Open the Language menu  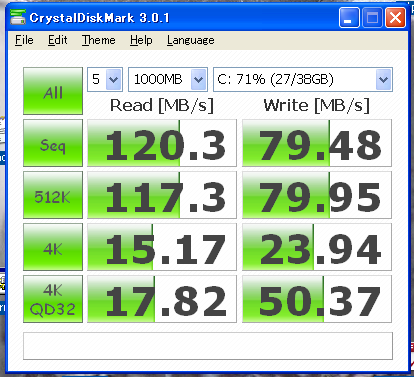point(191,40)
